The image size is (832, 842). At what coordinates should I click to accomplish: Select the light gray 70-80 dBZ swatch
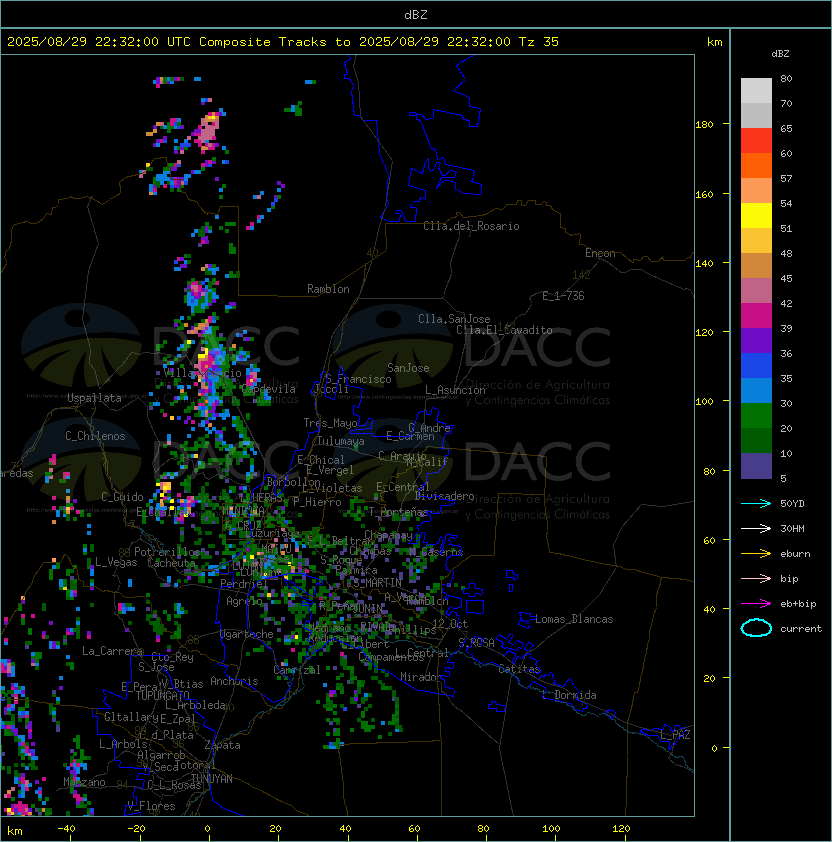756,91
